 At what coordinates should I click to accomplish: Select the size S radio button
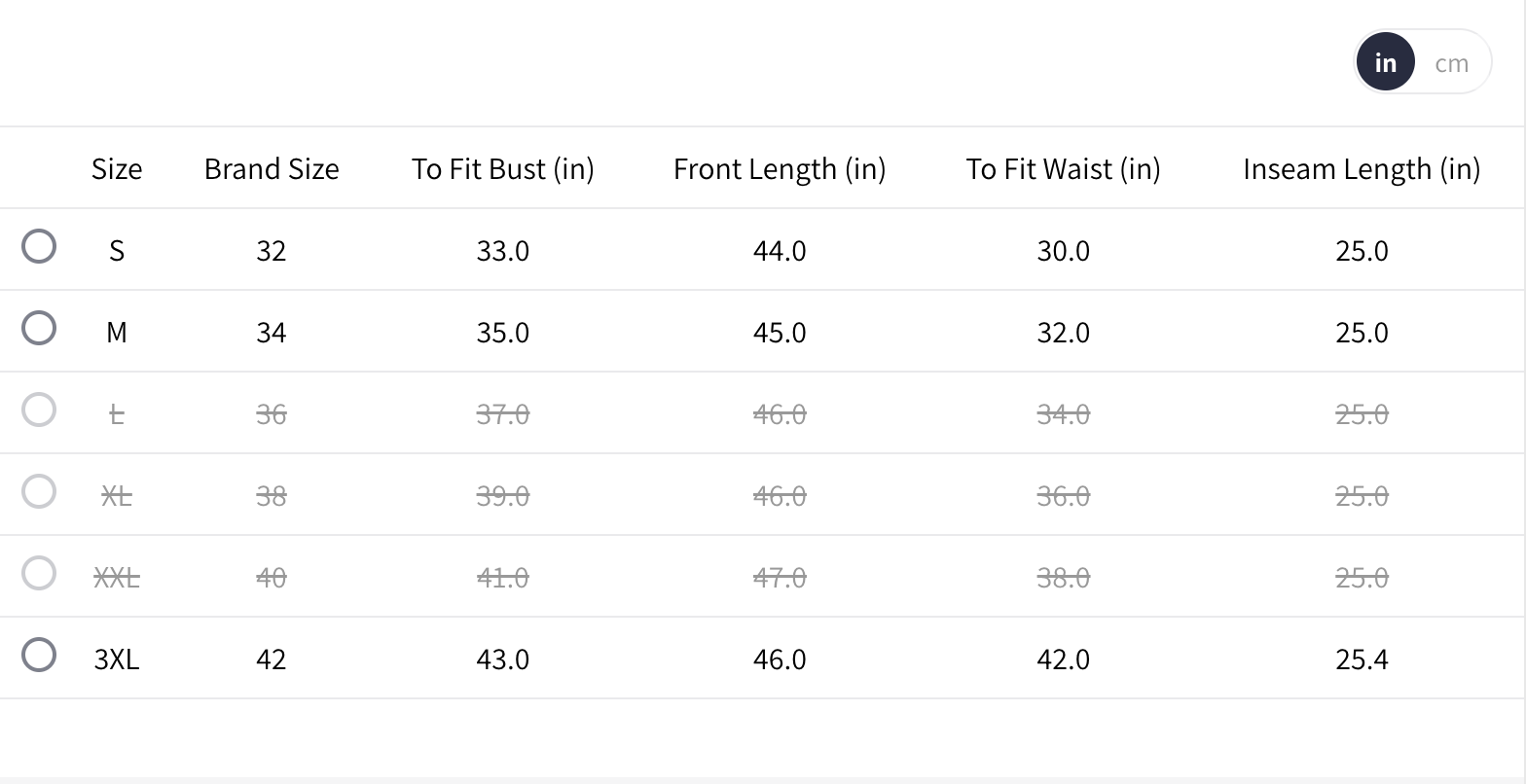click(x=39, y=246)
